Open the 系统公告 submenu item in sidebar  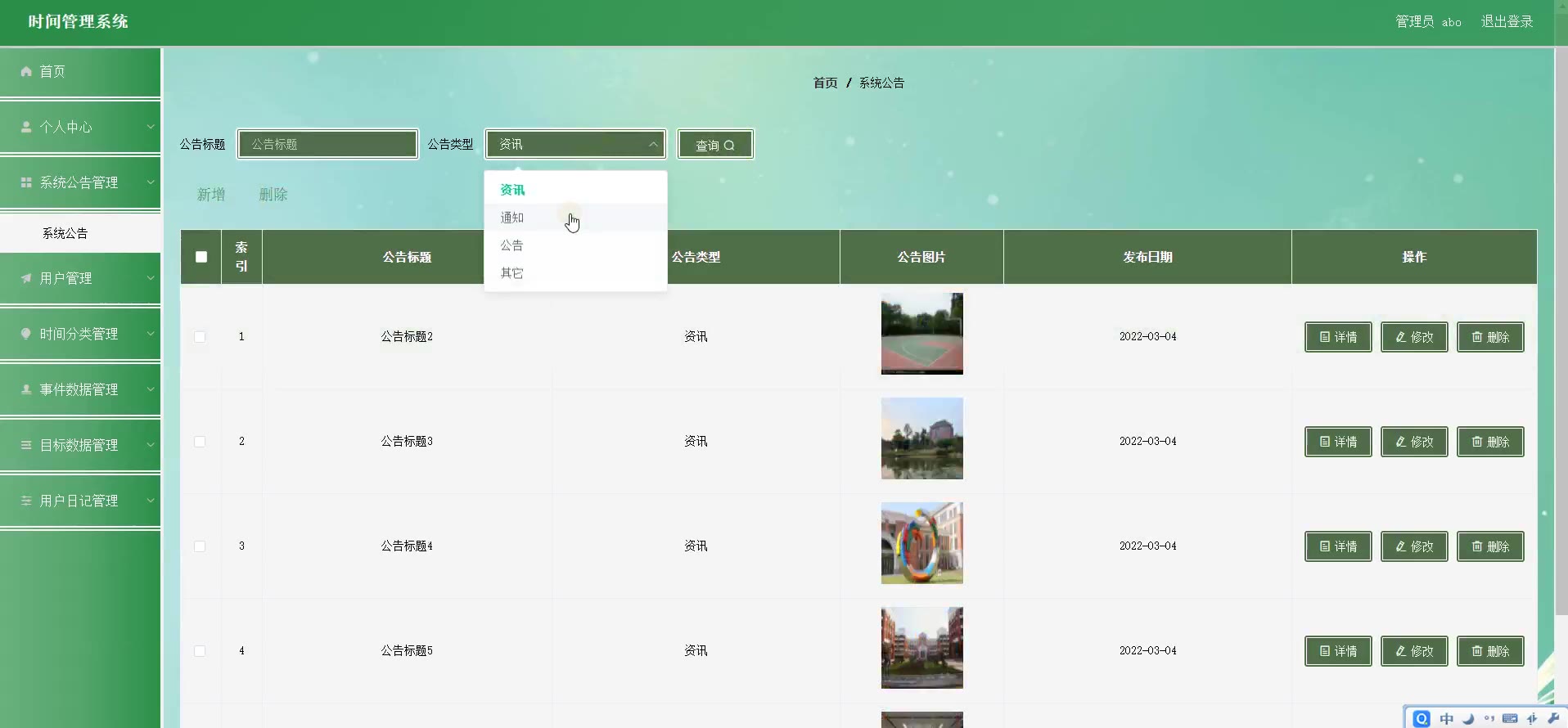[80, 233]
